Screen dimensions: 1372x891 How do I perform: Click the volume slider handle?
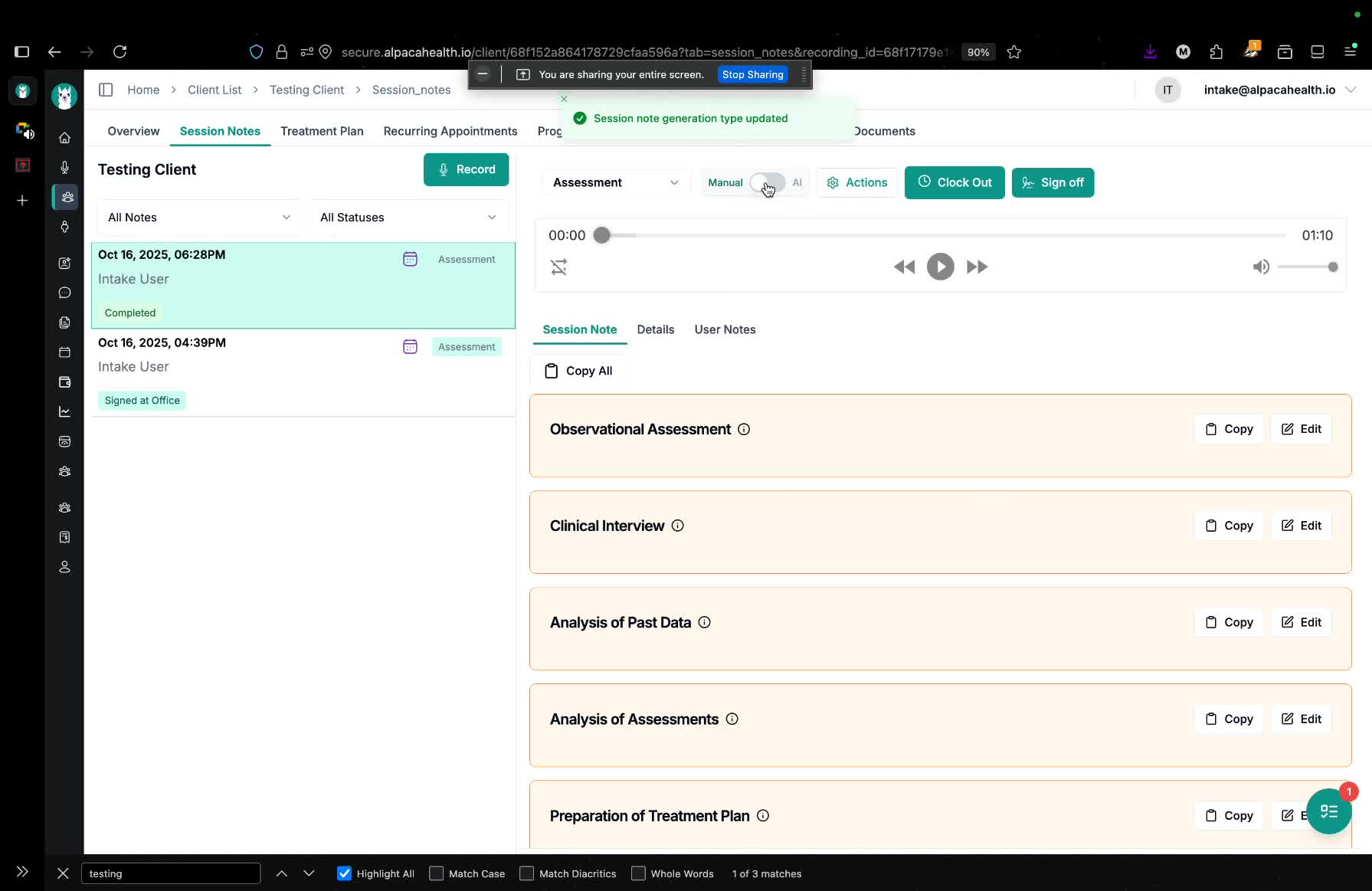coord(1333,267)
